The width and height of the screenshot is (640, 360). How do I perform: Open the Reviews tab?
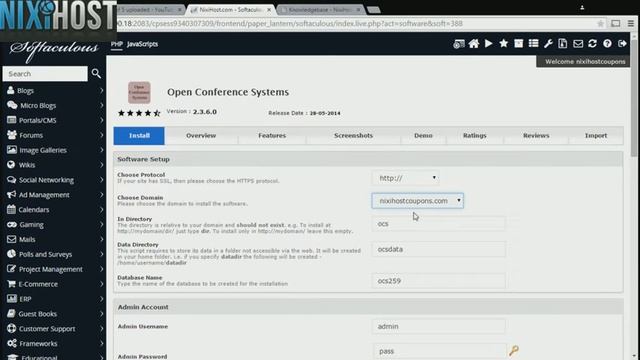[x=536, y=136]
